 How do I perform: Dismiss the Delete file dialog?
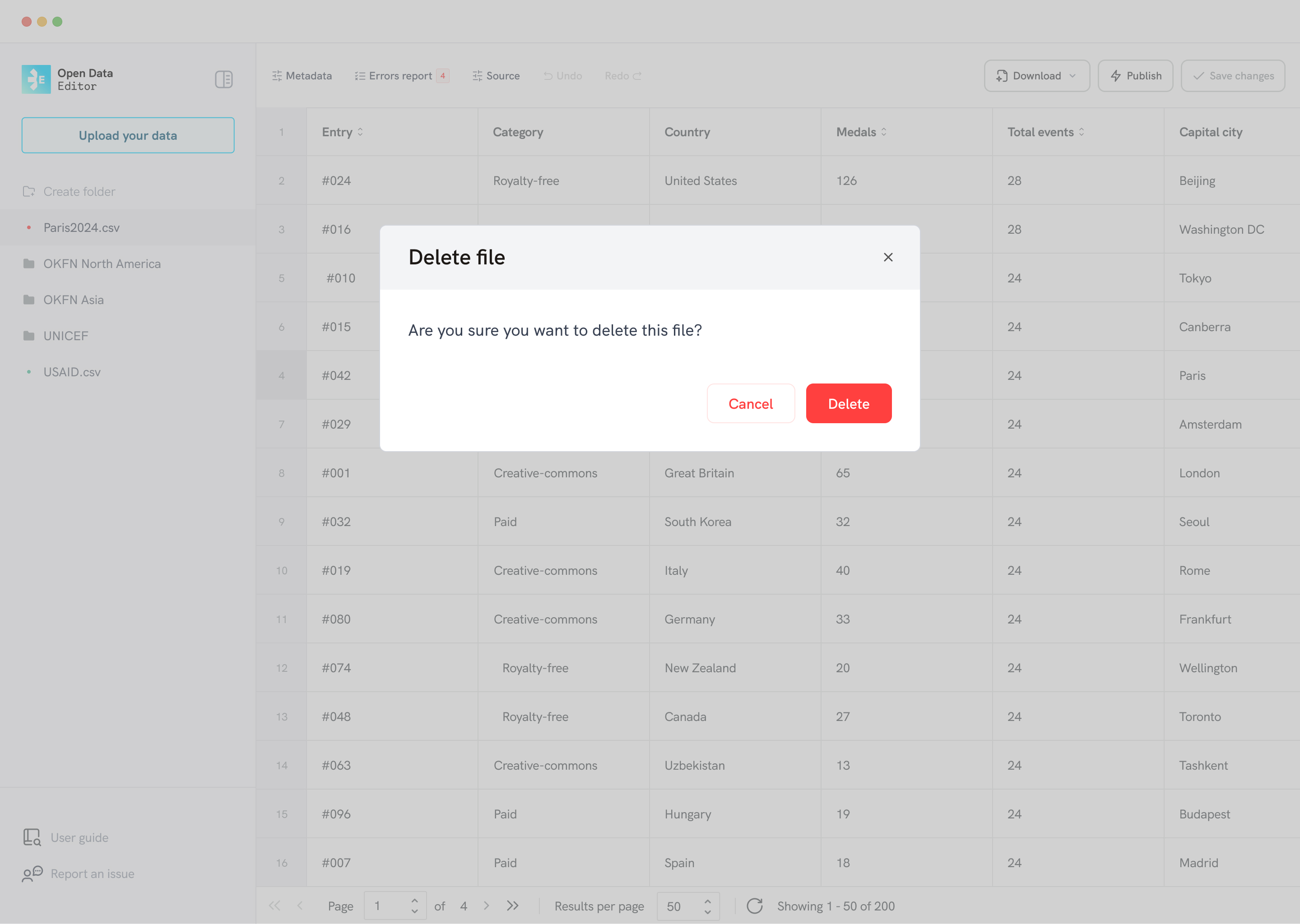coord(888,257)
